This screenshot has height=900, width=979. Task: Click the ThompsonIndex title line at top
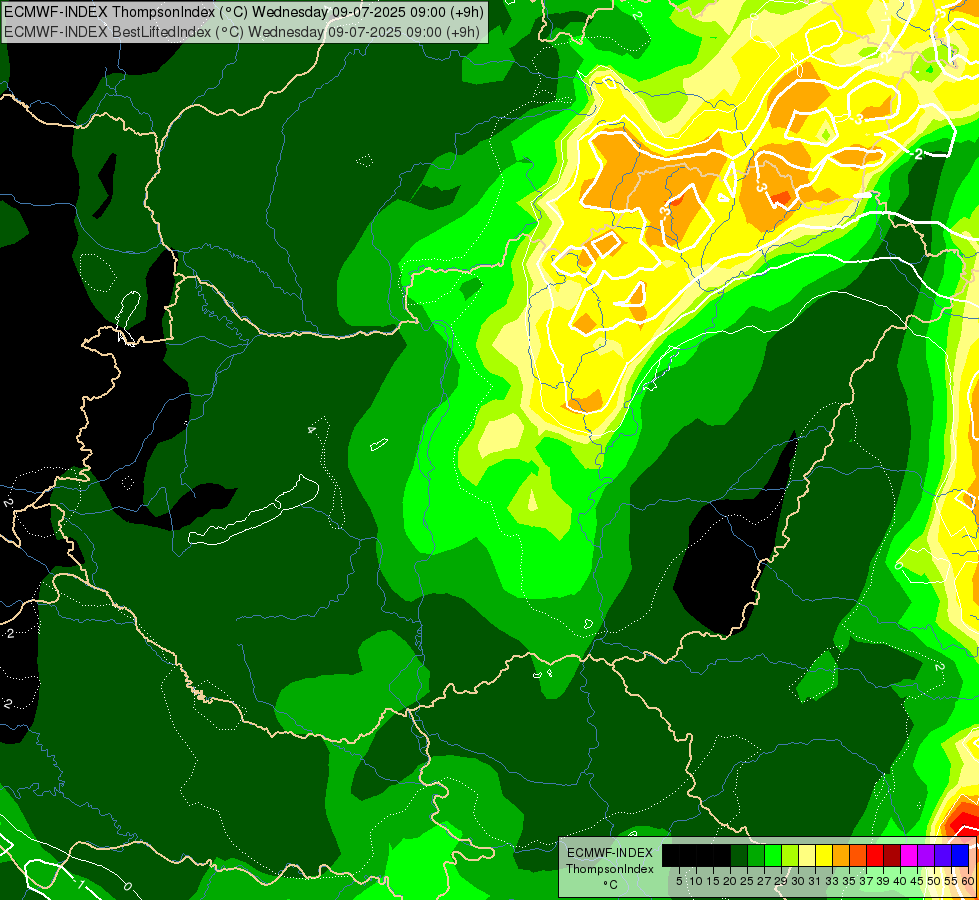point(244,11)
